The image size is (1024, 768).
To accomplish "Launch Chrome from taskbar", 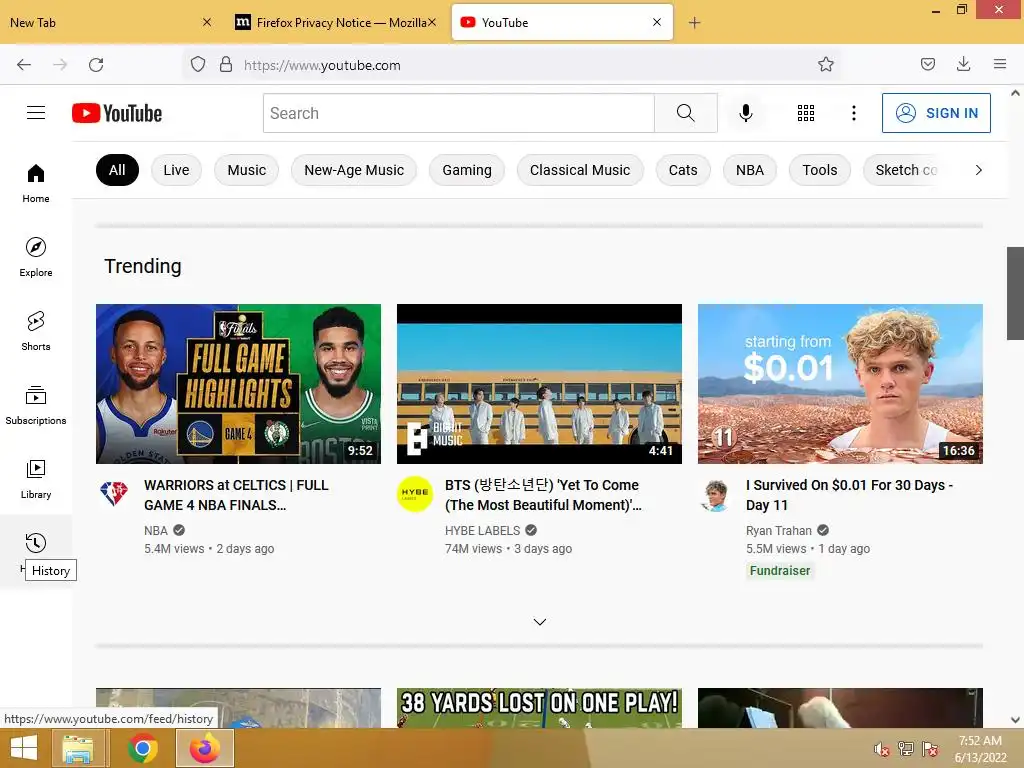I will coord(143,748).
